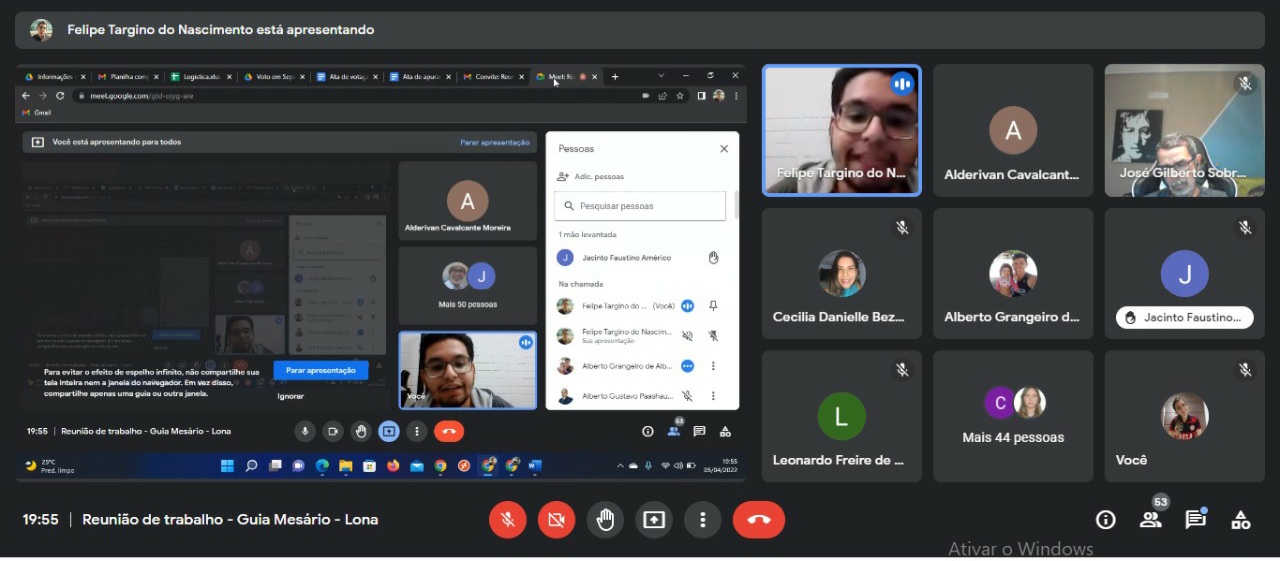Click the Adic. pessoas add people icon
Screen dimensions: 1280x561
click(x=563, y=177)
